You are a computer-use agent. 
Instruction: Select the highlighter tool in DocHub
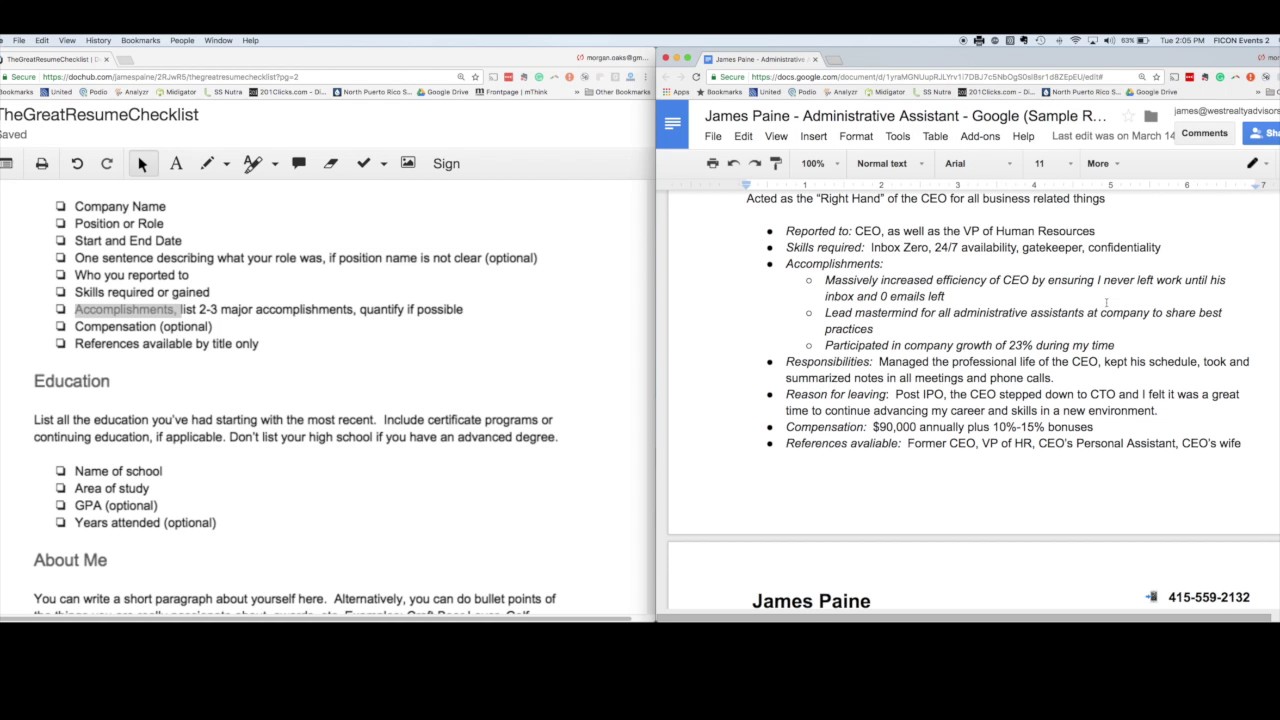(x=252, y=164)
